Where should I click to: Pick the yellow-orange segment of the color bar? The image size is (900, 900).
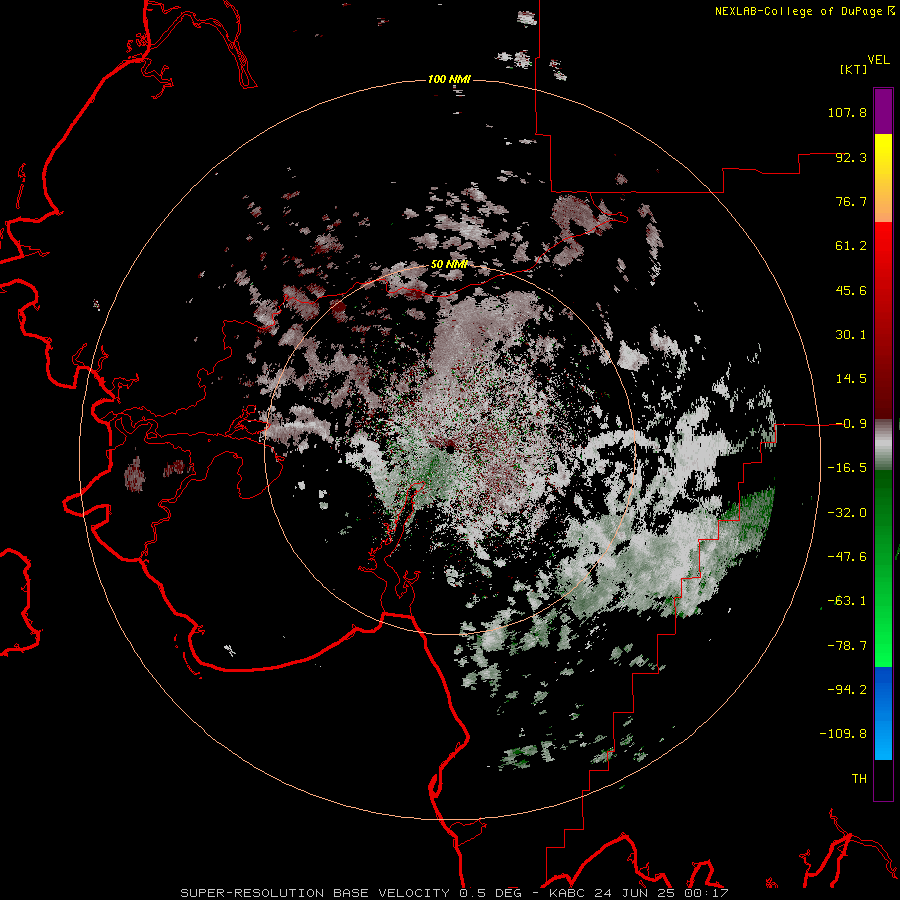click(x=883, y=178)
